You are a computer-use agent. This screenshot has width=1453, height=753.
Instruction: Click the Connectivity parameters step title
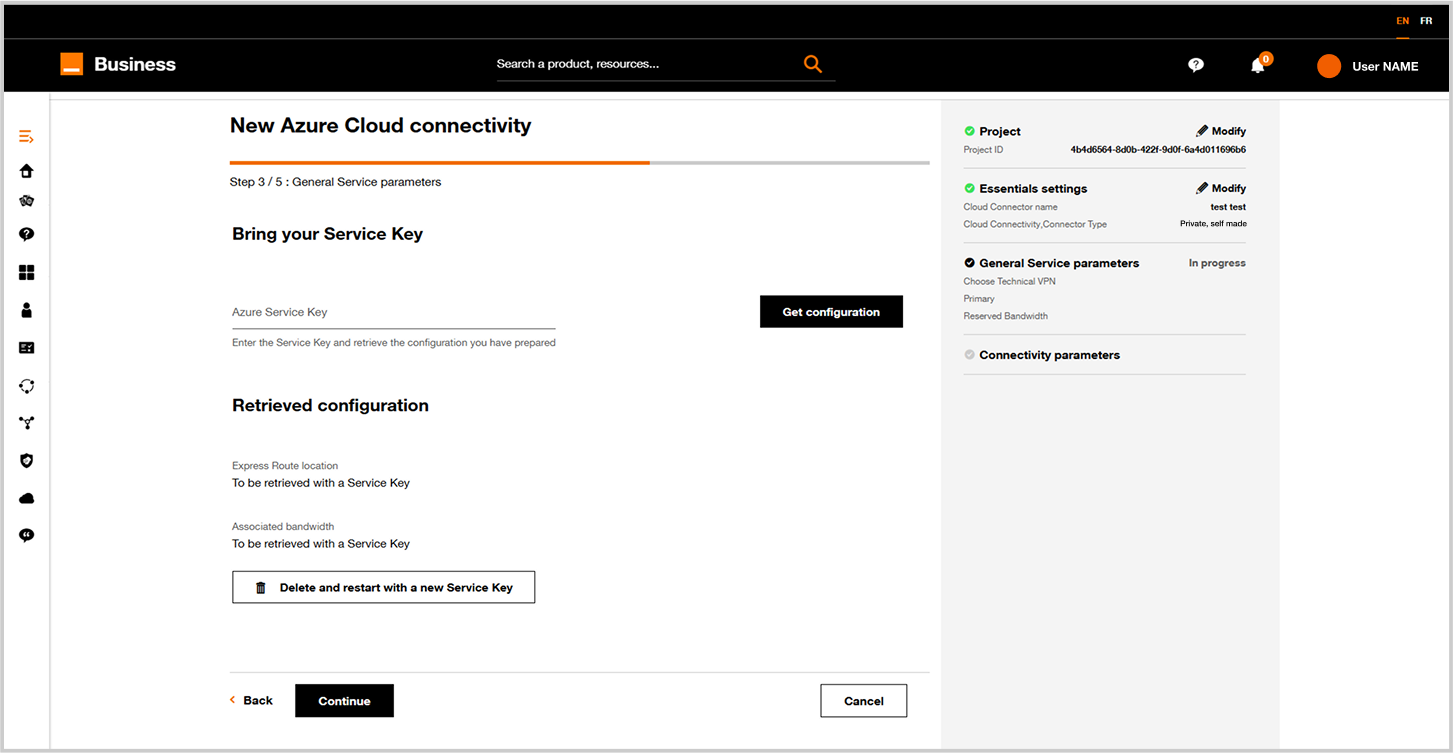[1049, 355]
